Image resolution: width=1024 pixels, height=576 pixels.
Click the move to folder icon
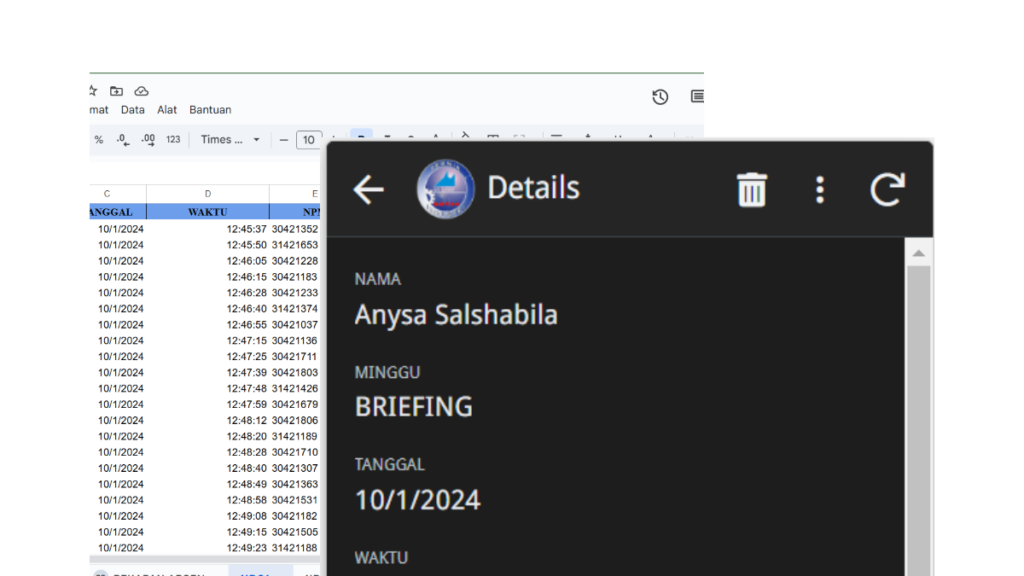[x=116, y=91]
